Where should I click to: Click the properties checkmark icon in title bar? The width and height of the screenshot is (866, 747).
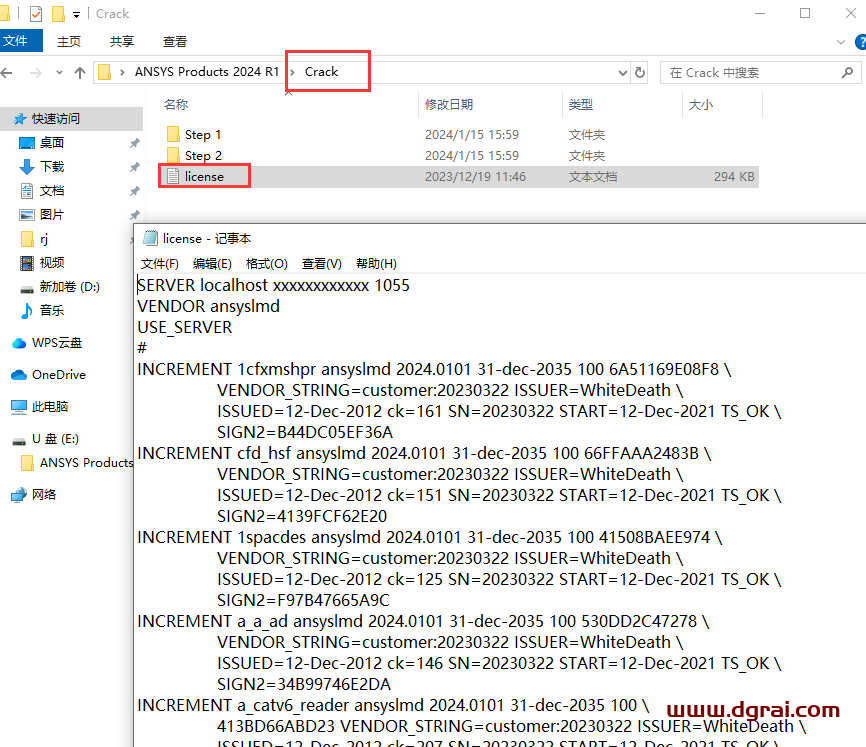[x=35, y=14]
